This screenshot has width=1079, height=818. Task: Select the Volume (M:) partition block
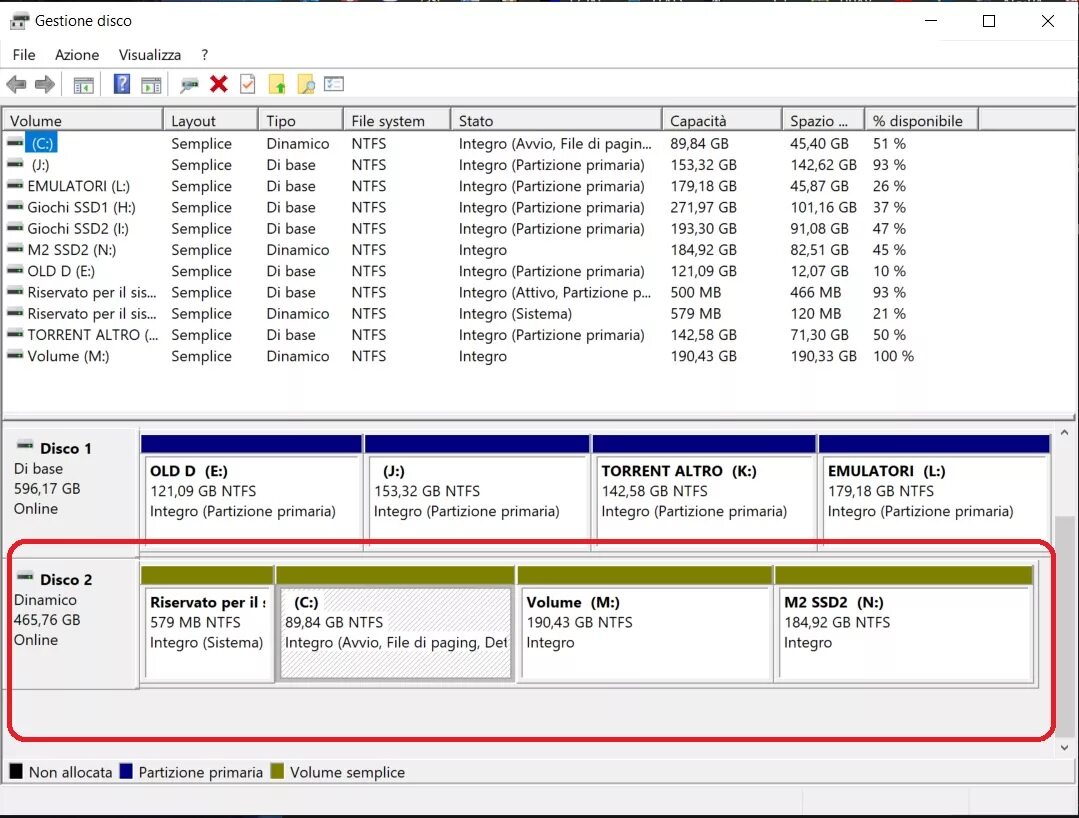click(x=645, y=623)
